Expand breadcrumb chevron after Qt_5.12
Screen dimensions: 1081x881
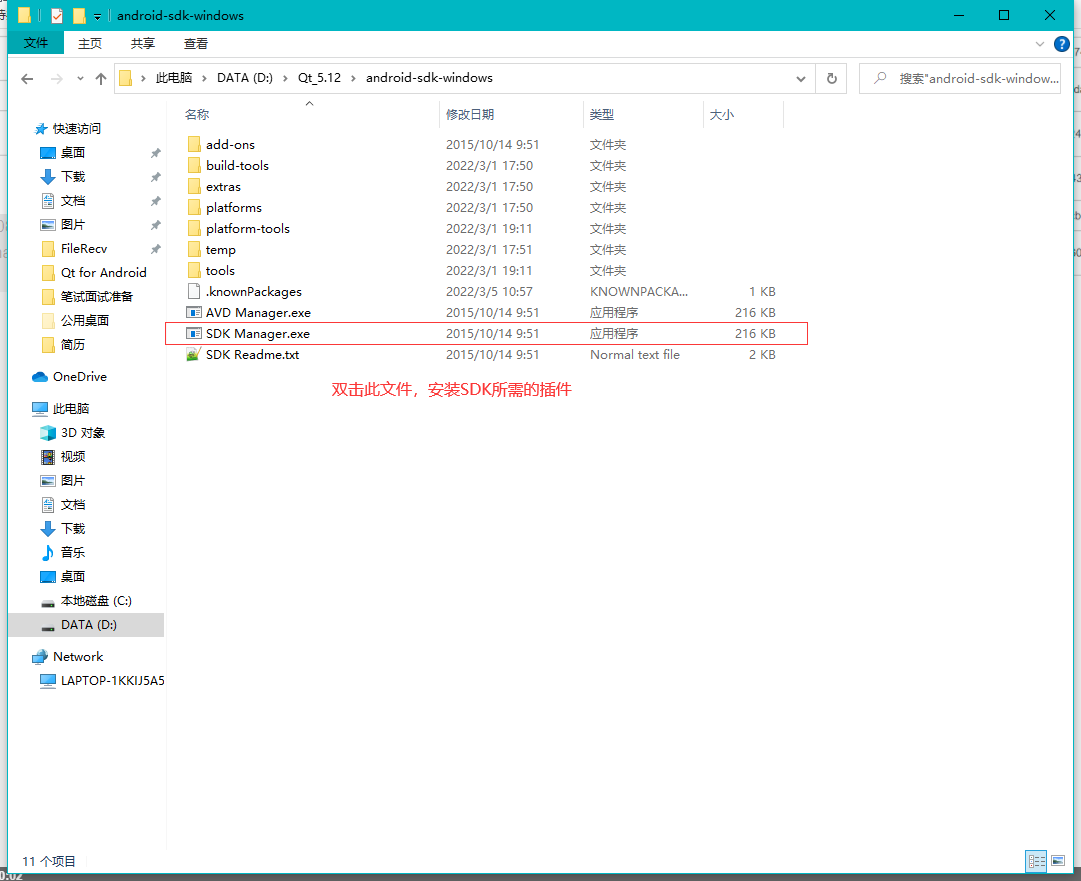(x=354, y=79)
